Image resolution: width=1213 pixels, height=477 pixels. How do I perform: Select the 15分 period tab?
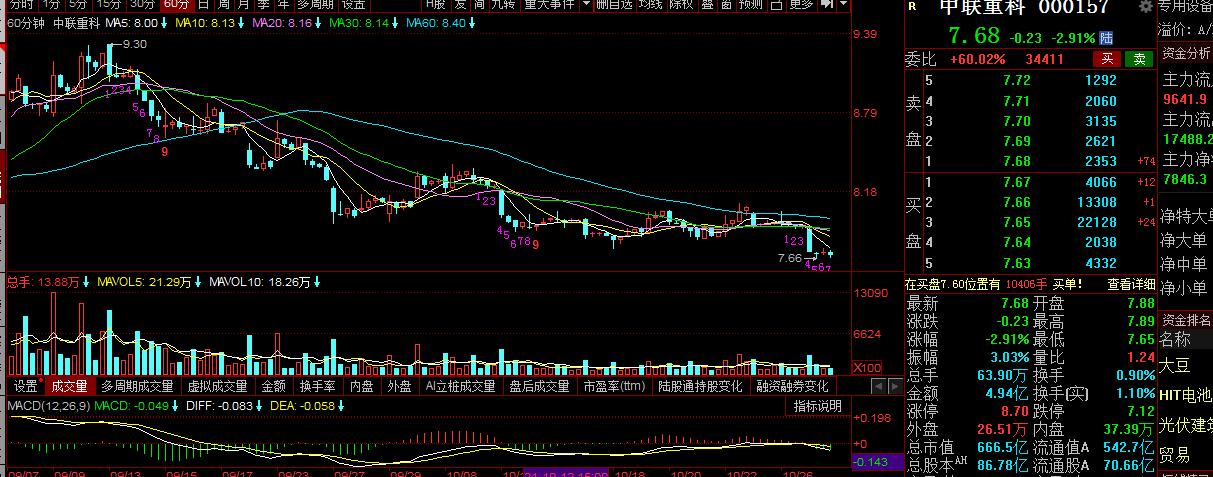[x=109, y=5]
